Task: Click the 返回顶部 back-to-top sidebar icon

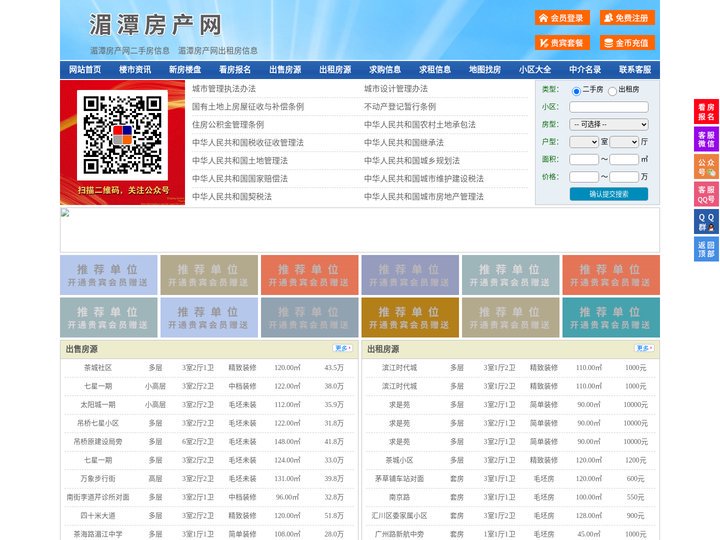Action: click(x=706, y=249)
